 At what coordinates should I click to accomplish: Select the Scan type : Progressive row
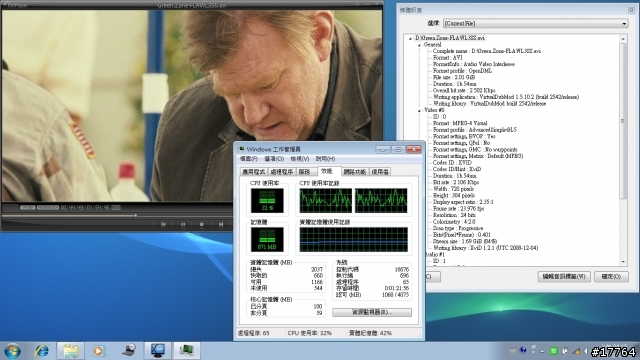coord(458,228)
